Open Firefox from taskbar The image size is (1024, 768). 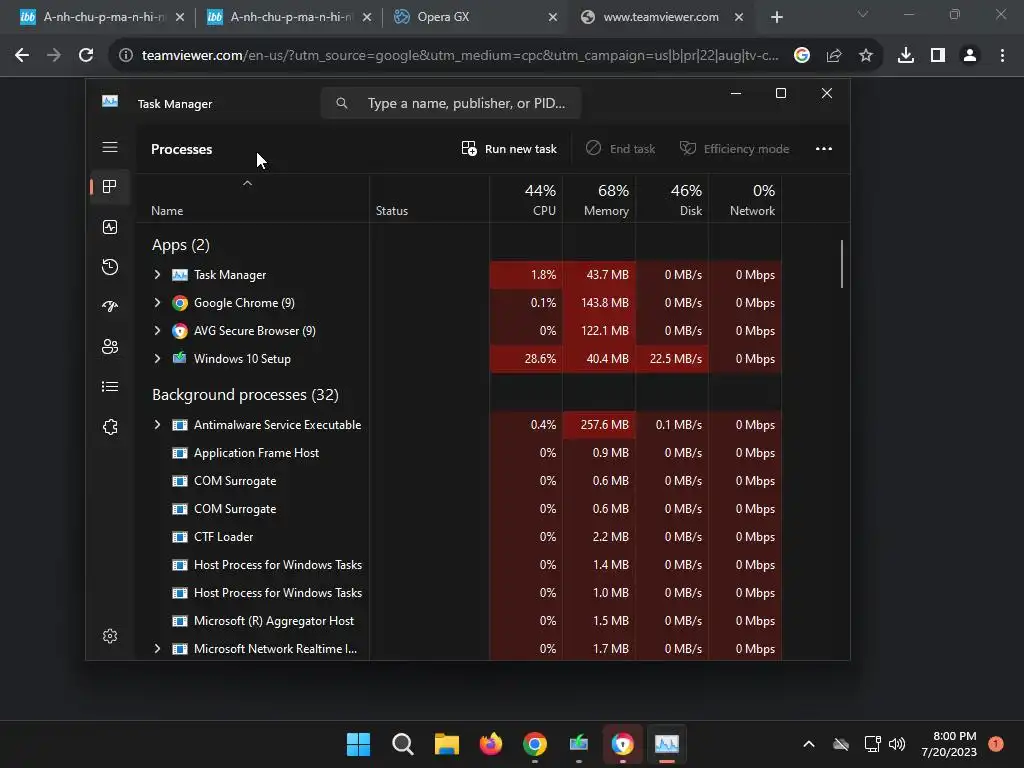(x=490, y=744)
